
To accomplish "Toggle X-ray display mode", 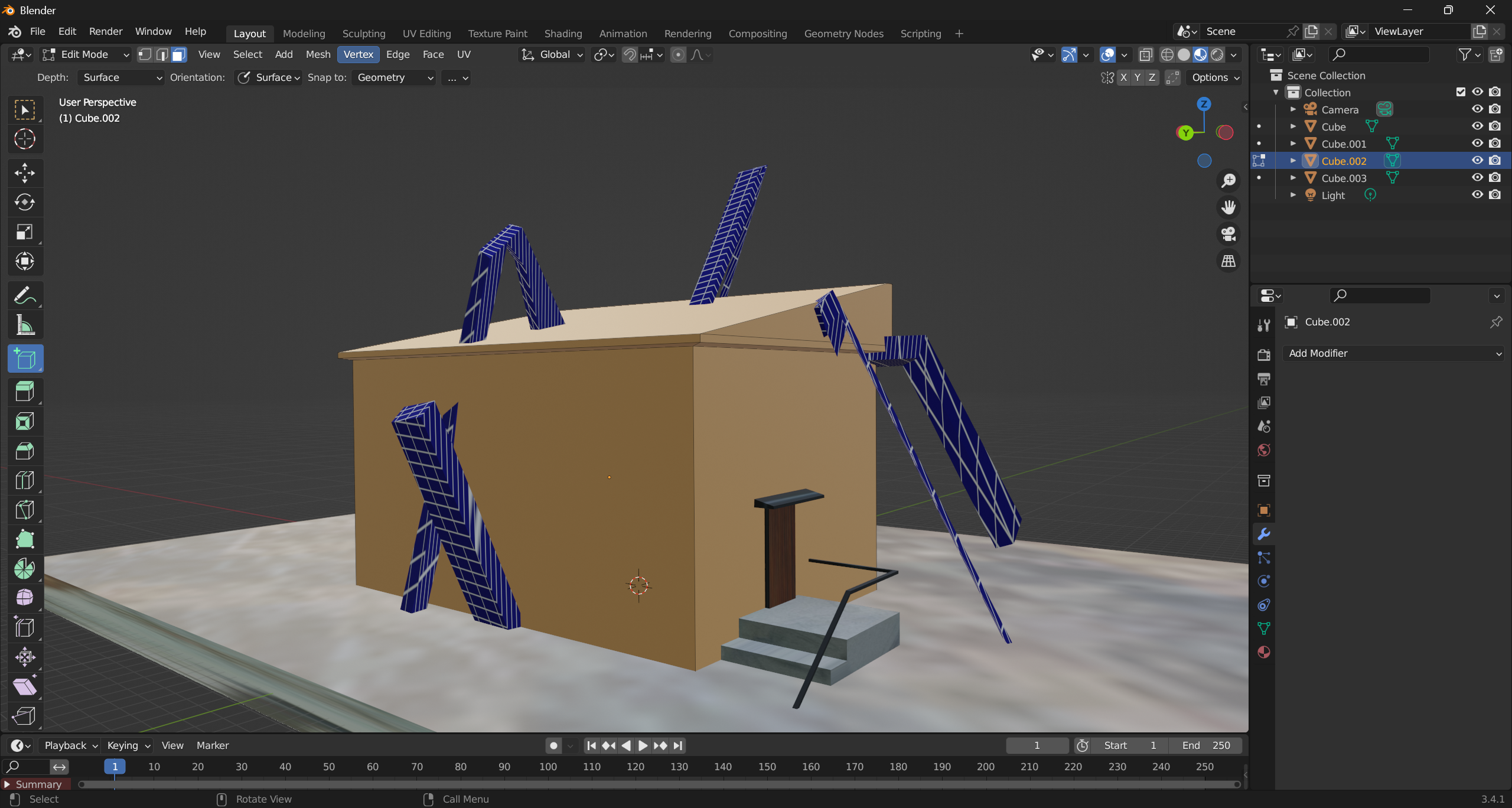I will click(1146, 55).
